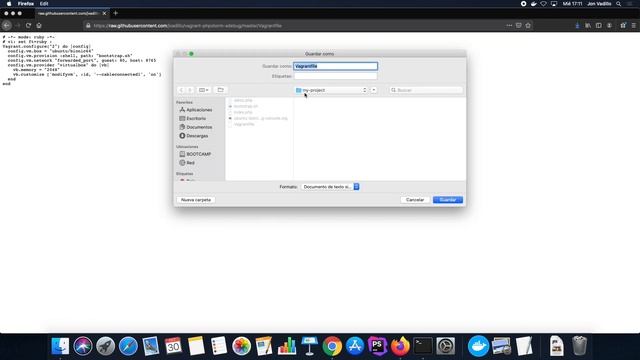
Task: Open the Firefox hamburger menu
Action: point(633,25)
